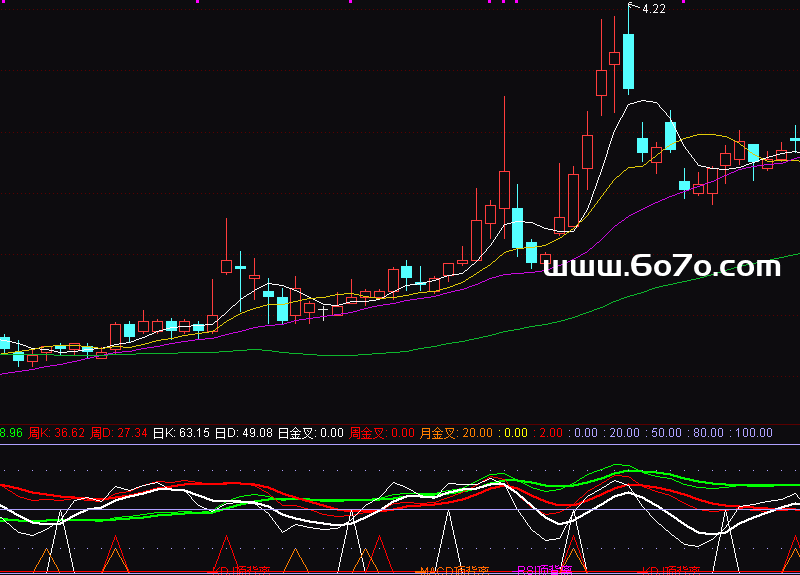Select the 周D: 27.34 indicator value
800x575 pixels.
pyautogui.click(x=119, y=433)
